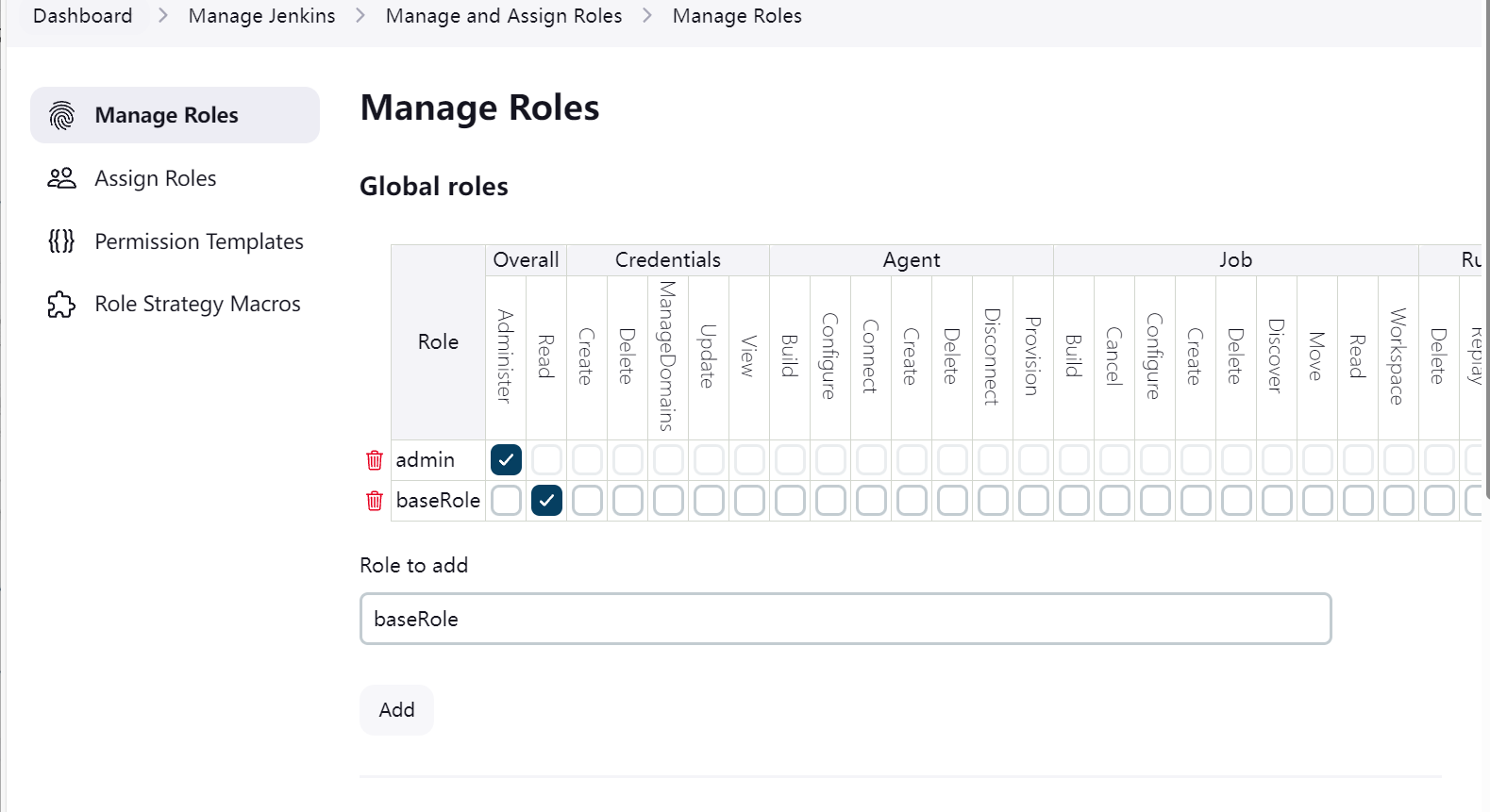Check Agent Provision for admin
Screen dimensions: 1490x812
pos(1033,460)
